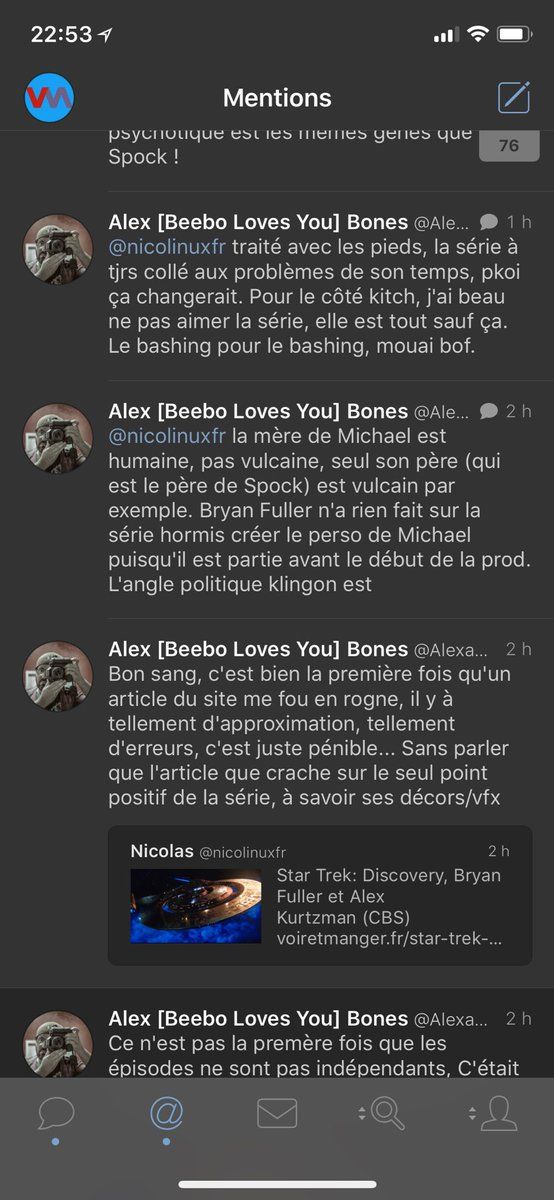This screenshot has width=554, height=1200.
Task: Tap Alex Bones avatar on the 1 h tweet
Action: coord(57,248)
